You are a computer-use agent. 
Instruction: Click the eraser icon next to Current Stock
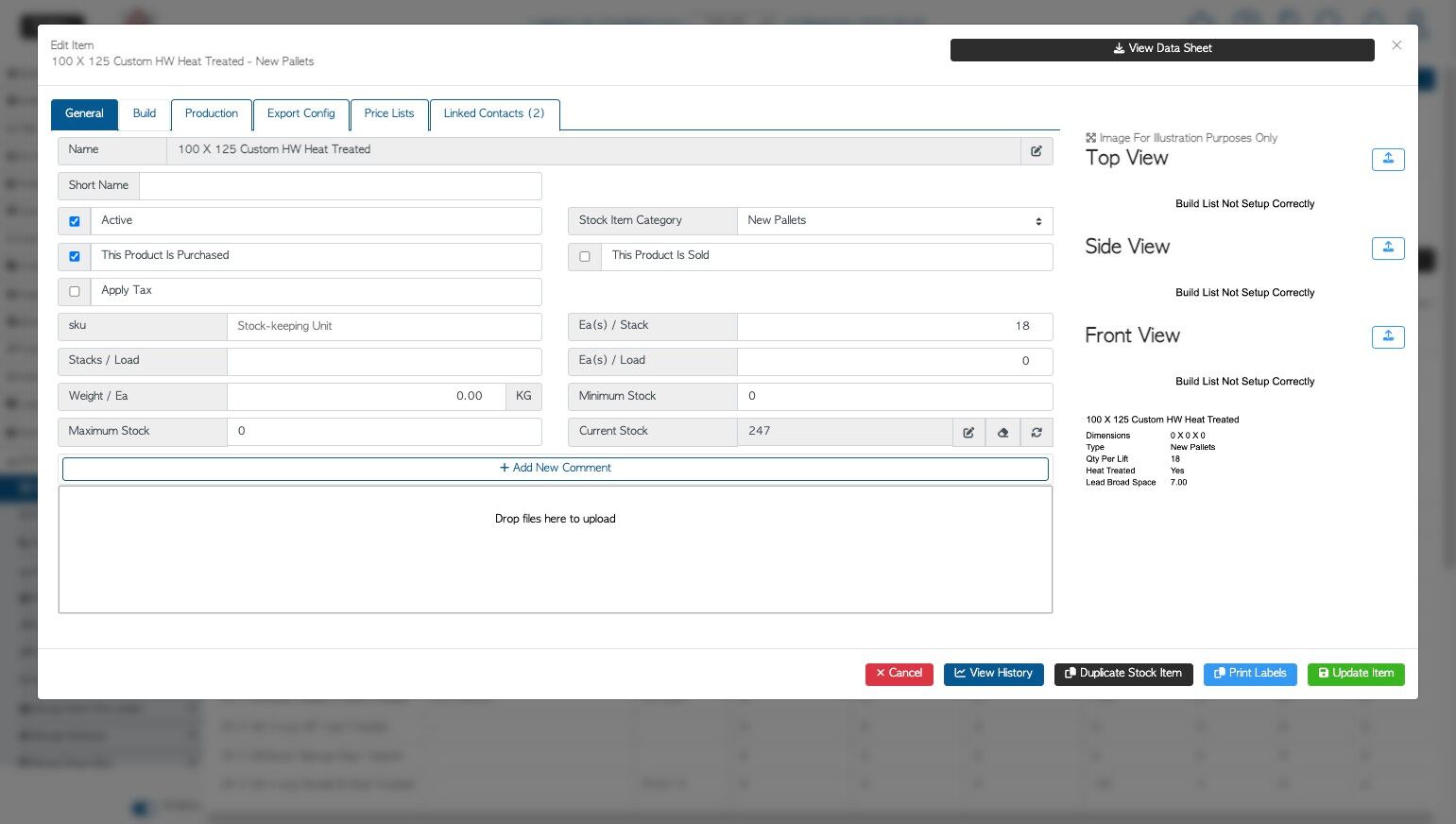tap(1002, 432)
